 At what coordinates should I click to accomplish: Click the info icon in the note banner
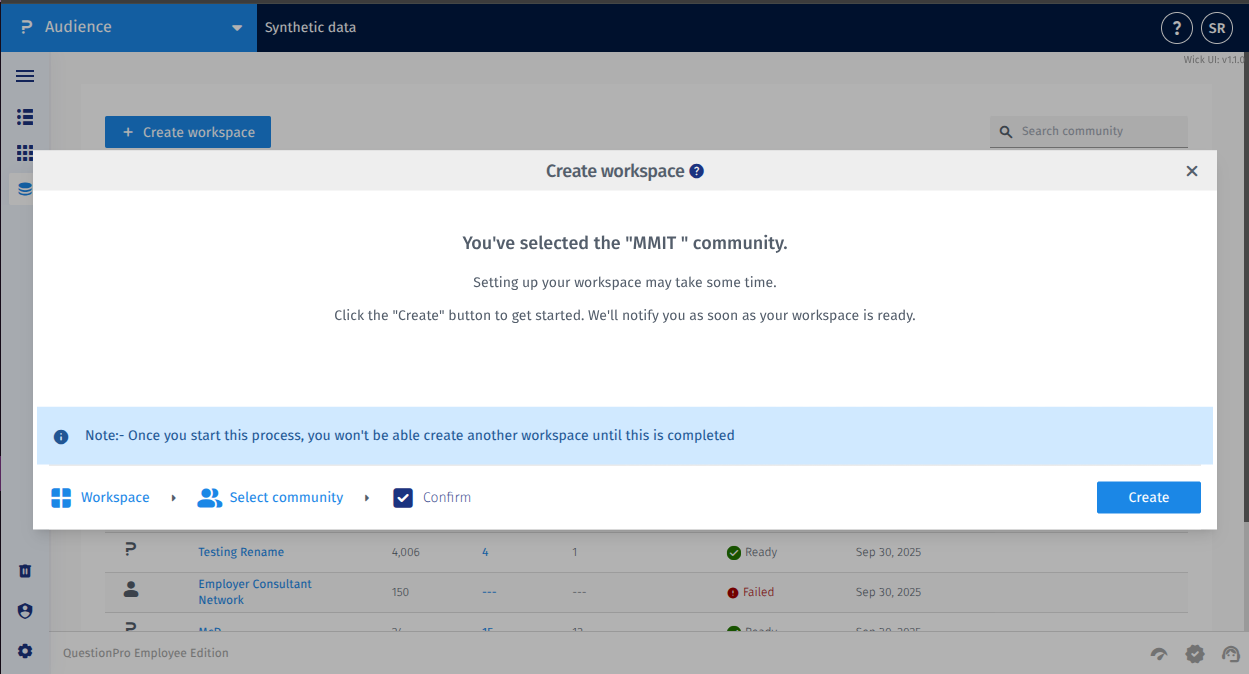pos(61,436)
